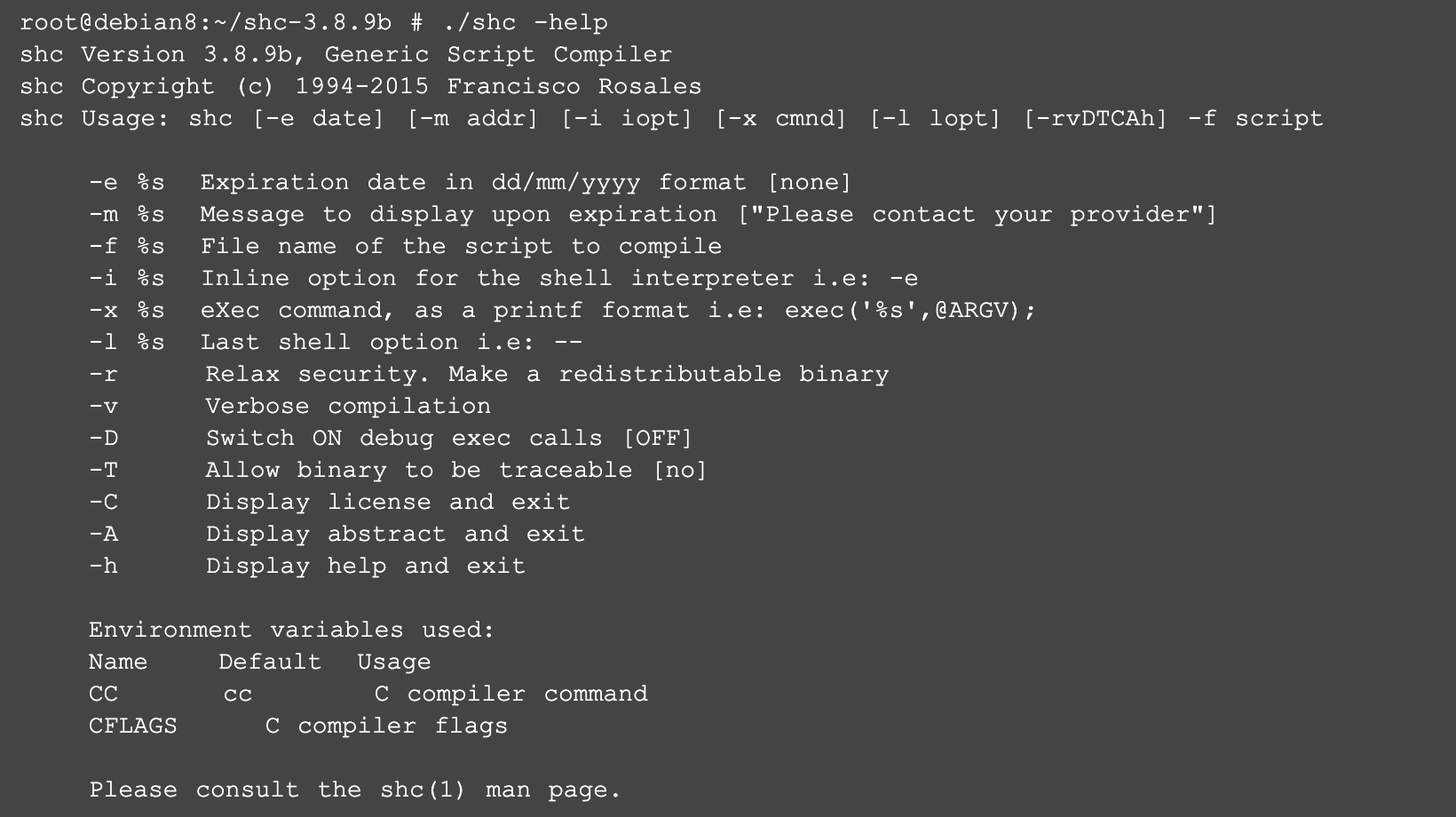
Task: Click the root@debian8 shell prompt
Action: 205,22
